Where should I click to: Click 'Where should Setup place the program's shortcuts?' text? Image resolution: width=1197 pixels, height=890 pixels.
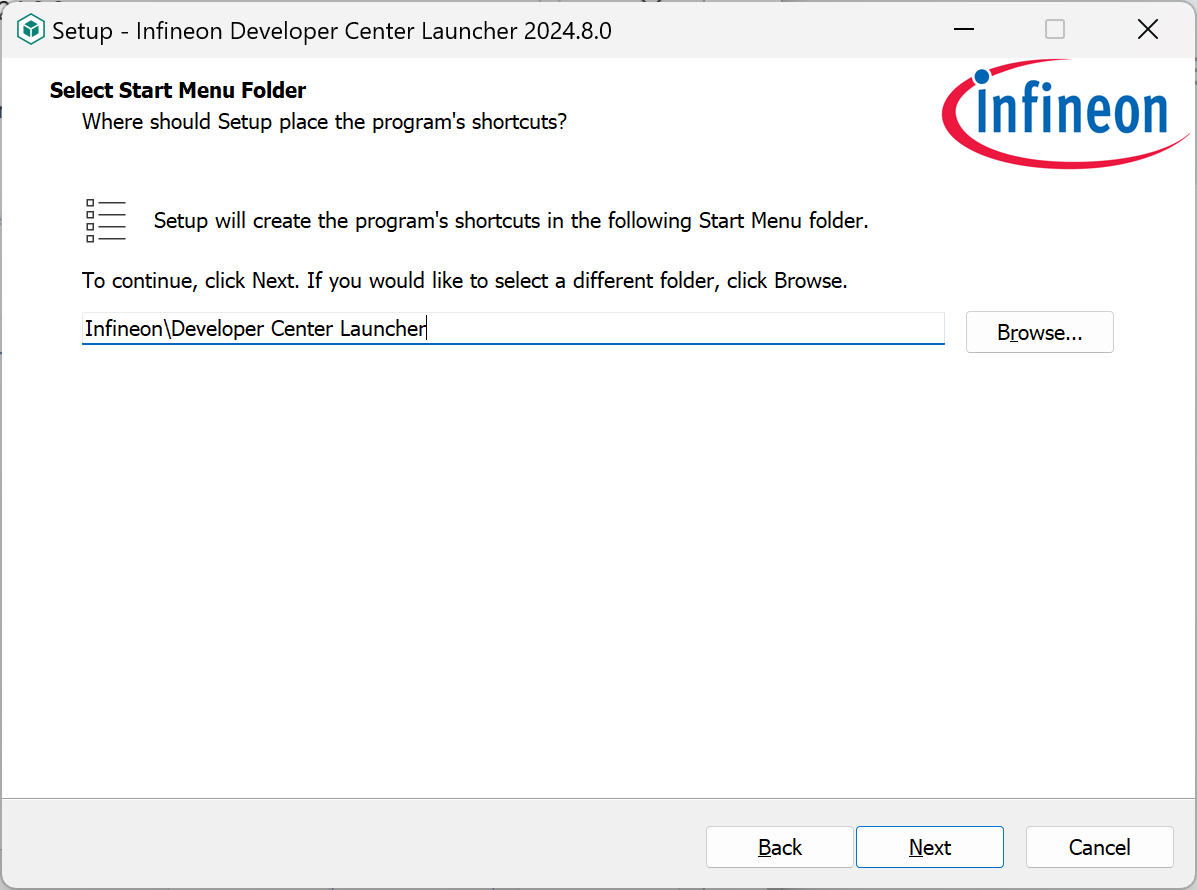tap(324, 121)
